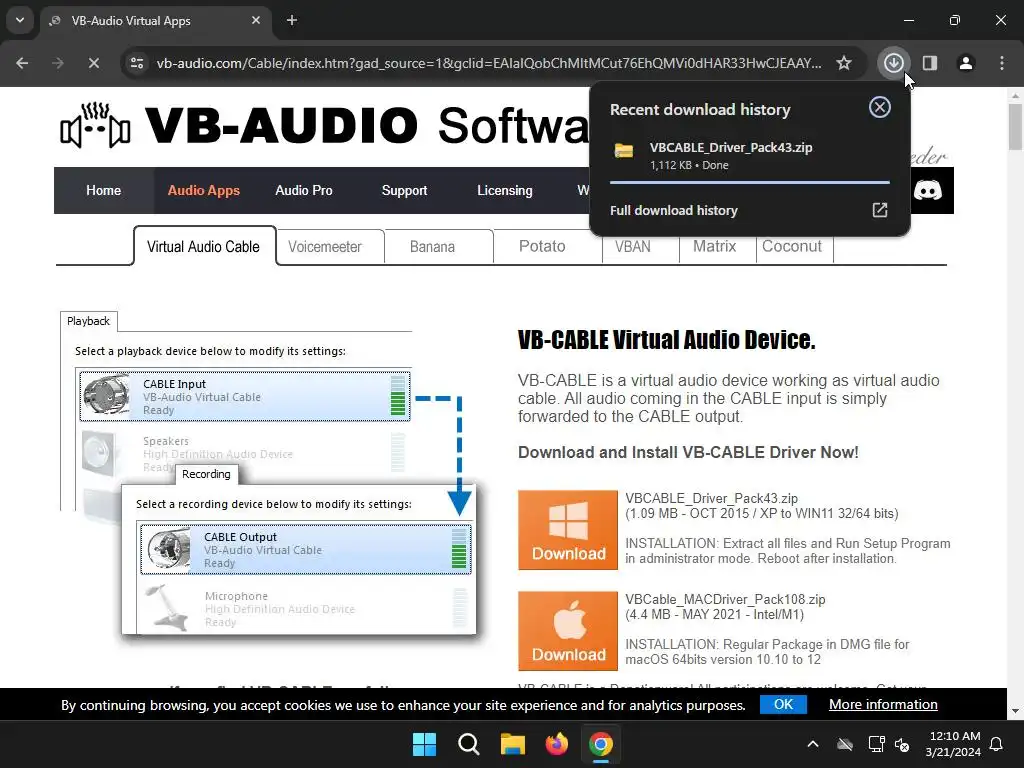Close the VB-Audio Virtual Apps tab
Image resolution: width=1024 pixels, height=768 pixels.
256,20
